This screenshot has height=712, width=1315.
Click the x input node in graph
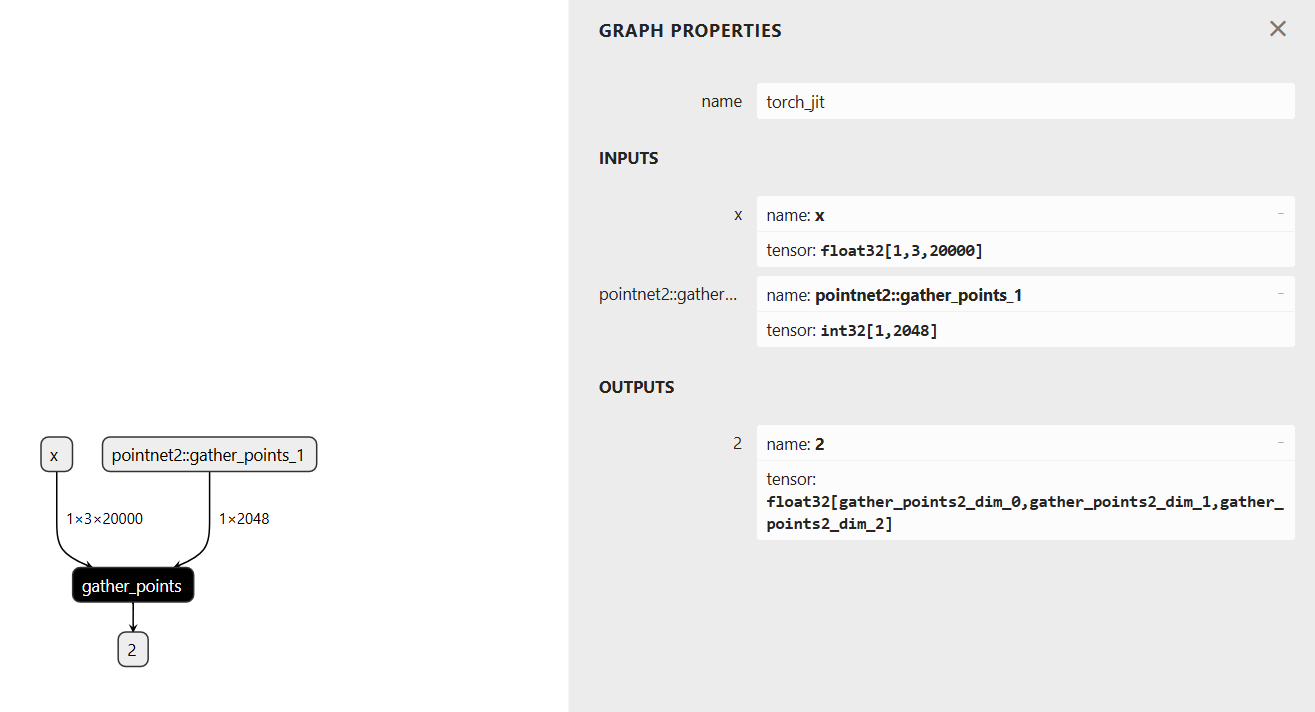click(56, 454)
